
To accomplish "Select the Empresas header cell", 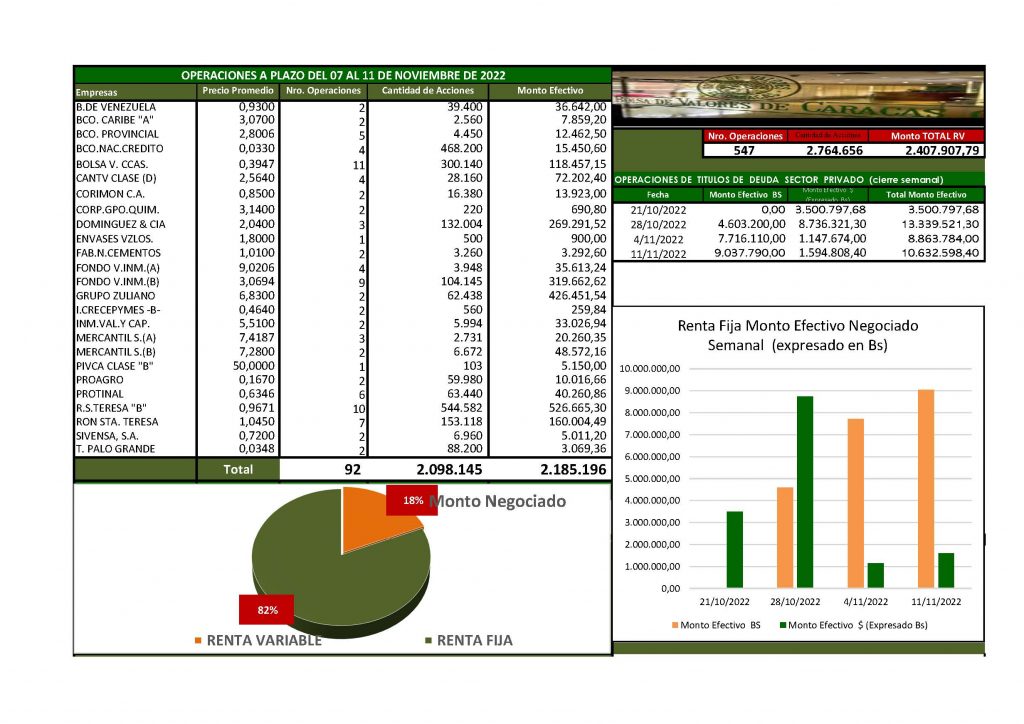I will pos(96,92).
